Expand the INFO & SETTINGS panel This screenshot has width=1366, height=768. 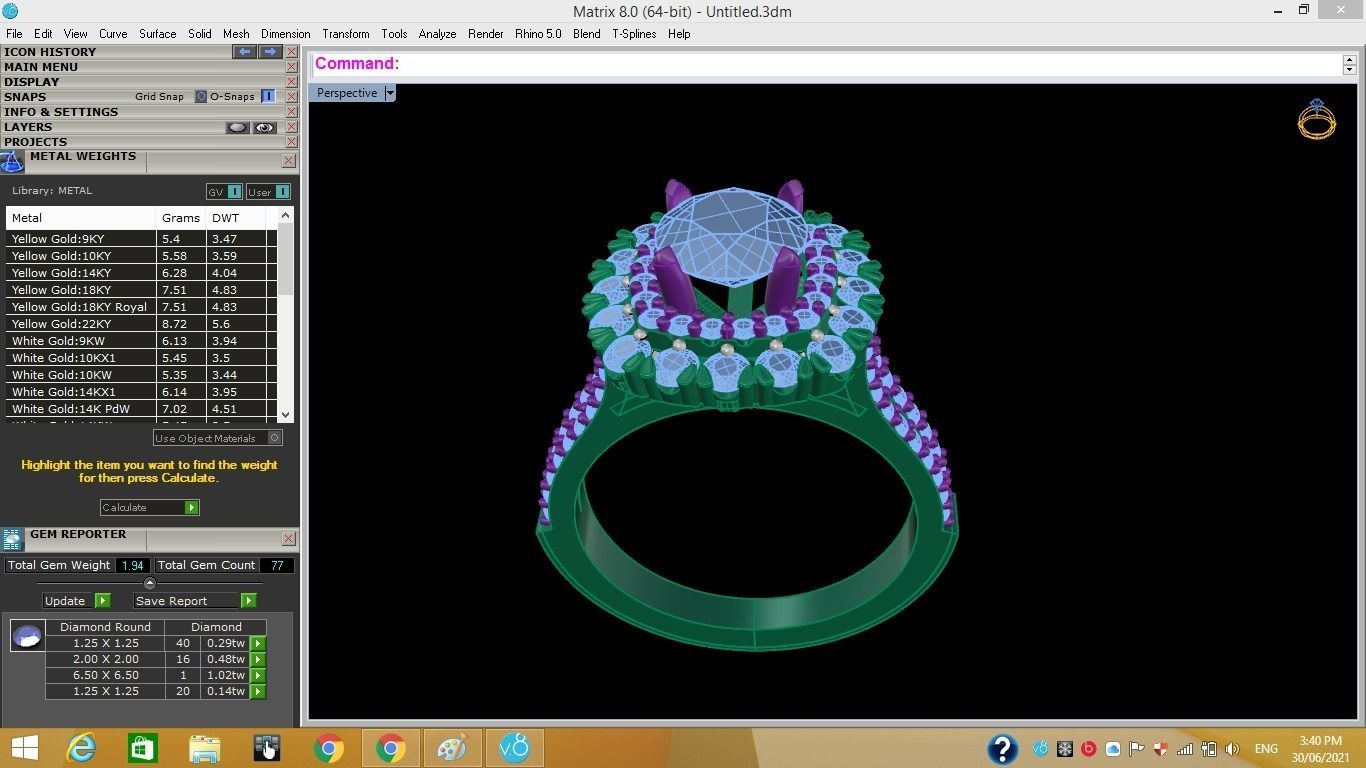tap(61, 112)
